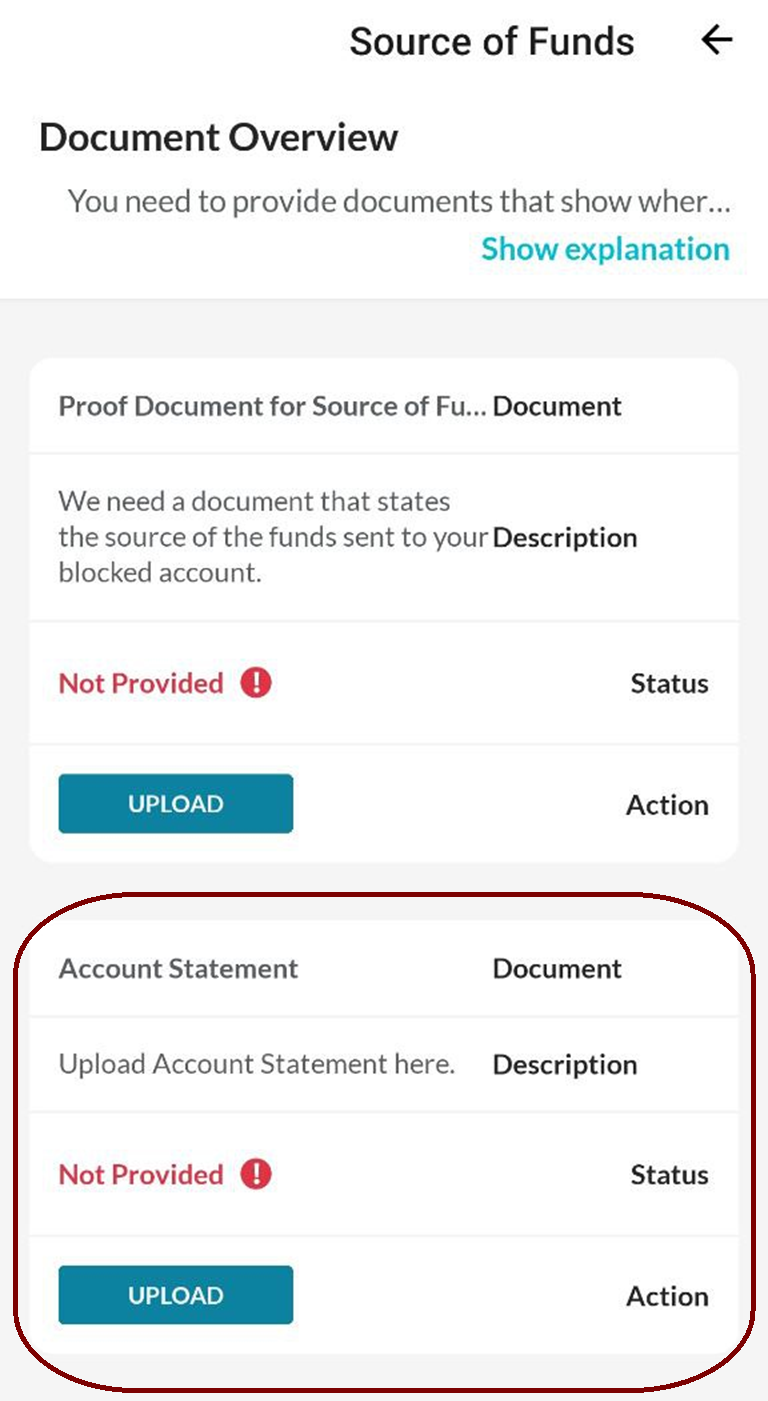The width and height of the screenshot is (768, 1401).
Task: Select the Account Statement card
Action: click(384, 1130)
